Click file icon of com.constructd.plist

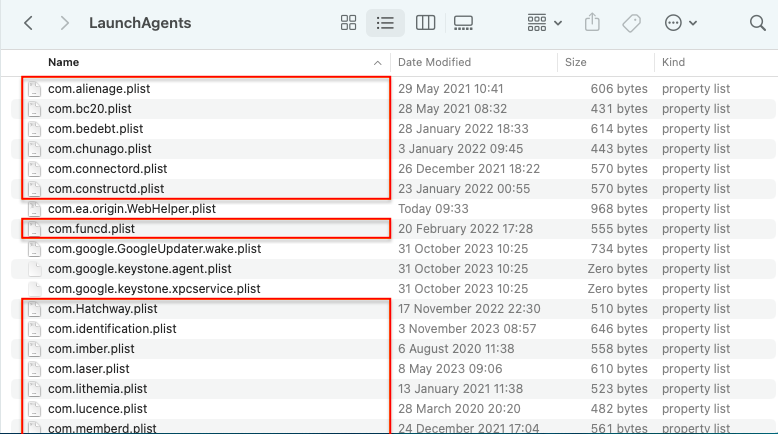[34, 189]
